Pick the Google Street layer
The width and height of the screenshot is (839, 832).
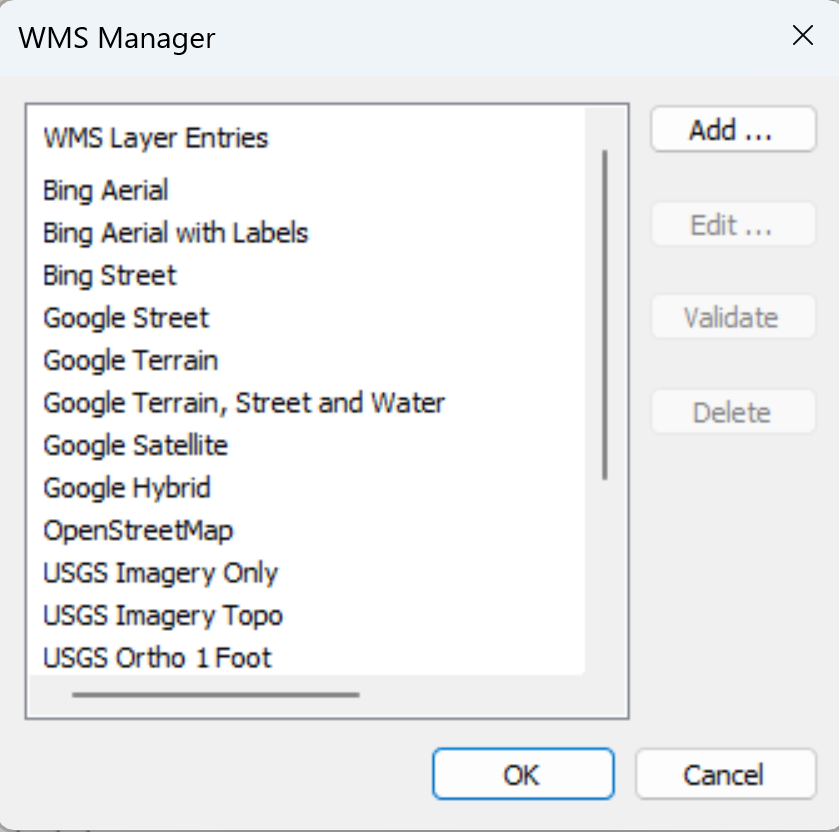tap(126, 318)
